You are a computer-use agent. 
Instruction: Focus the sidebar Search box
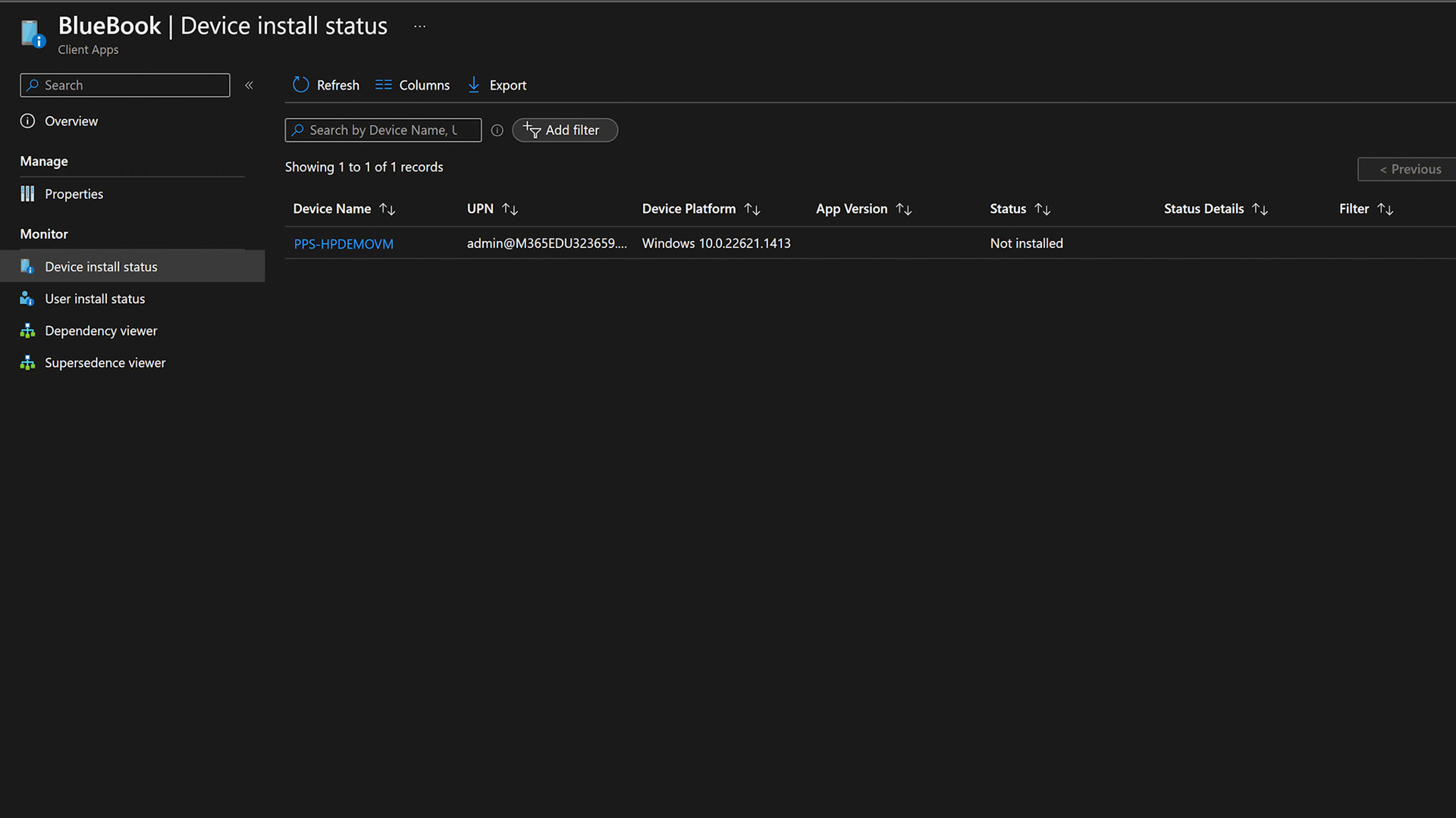pos(125,86)
